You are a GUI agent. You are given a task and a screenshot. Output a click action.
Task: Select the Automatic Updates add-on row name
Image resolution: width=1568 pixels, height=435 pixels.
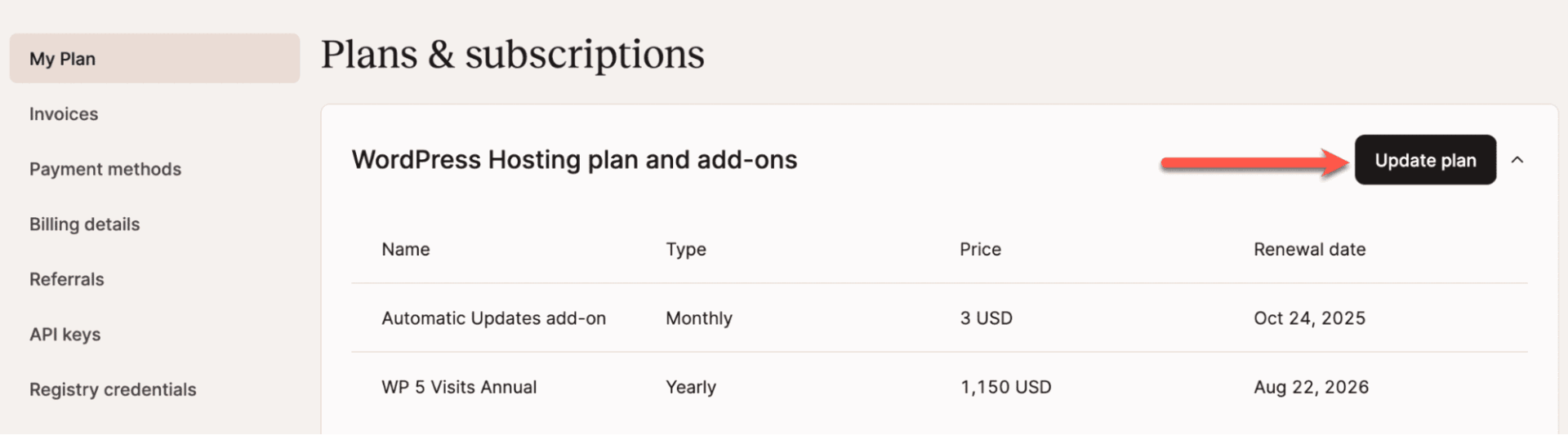pos(493,318)
